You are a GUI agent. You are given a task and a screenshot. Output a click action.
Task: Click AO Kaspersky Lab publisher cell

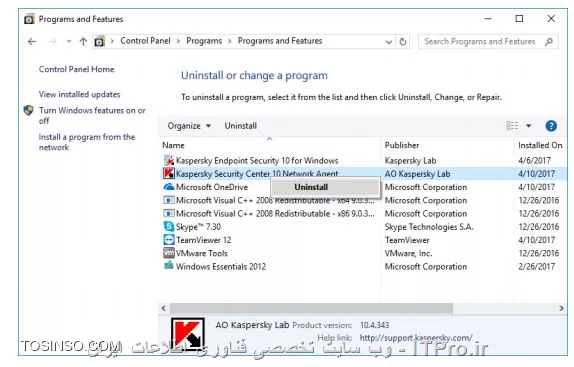point(417,174)
